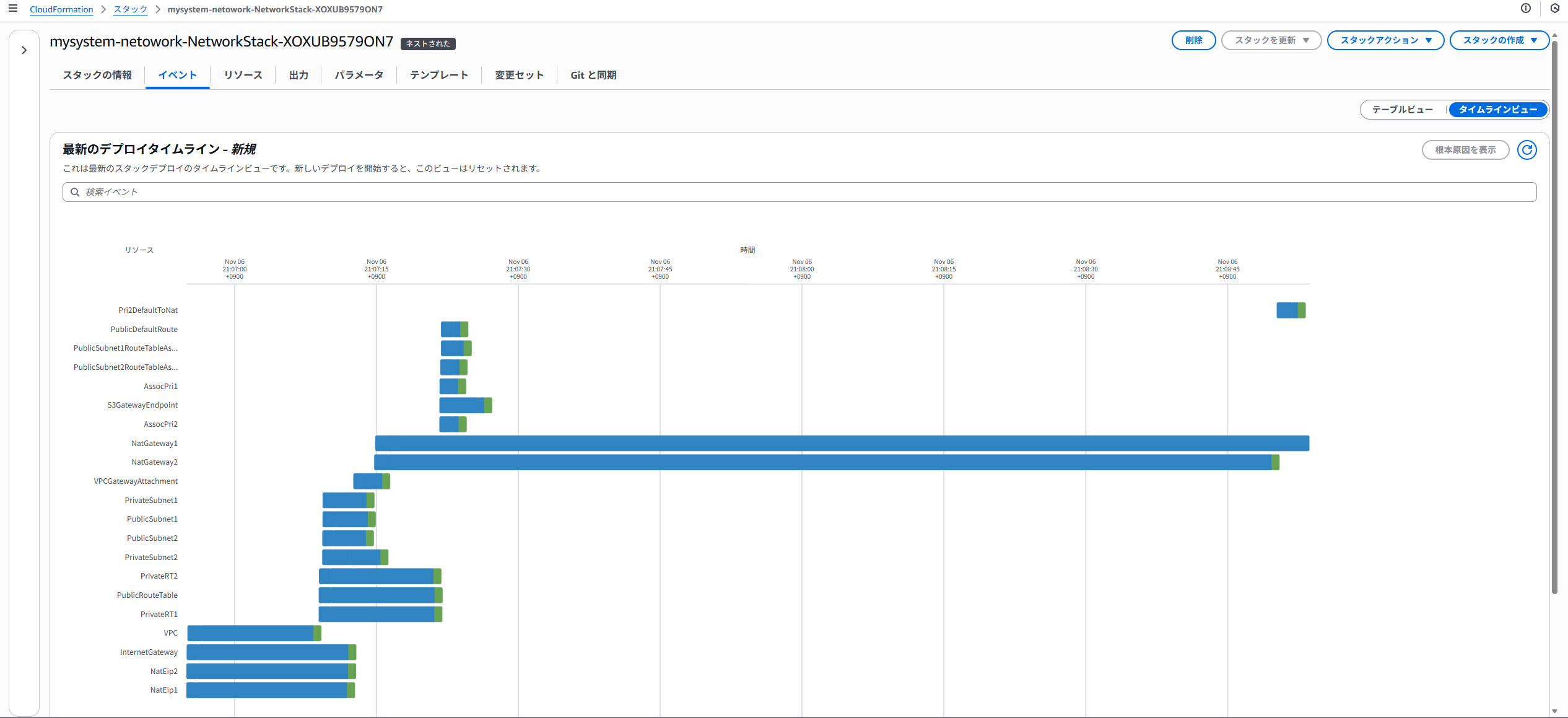Follow the CloudFormation breadcrumb link
Screen dimensions: 1568x718
pyautogui.click(x=61, y=9)
